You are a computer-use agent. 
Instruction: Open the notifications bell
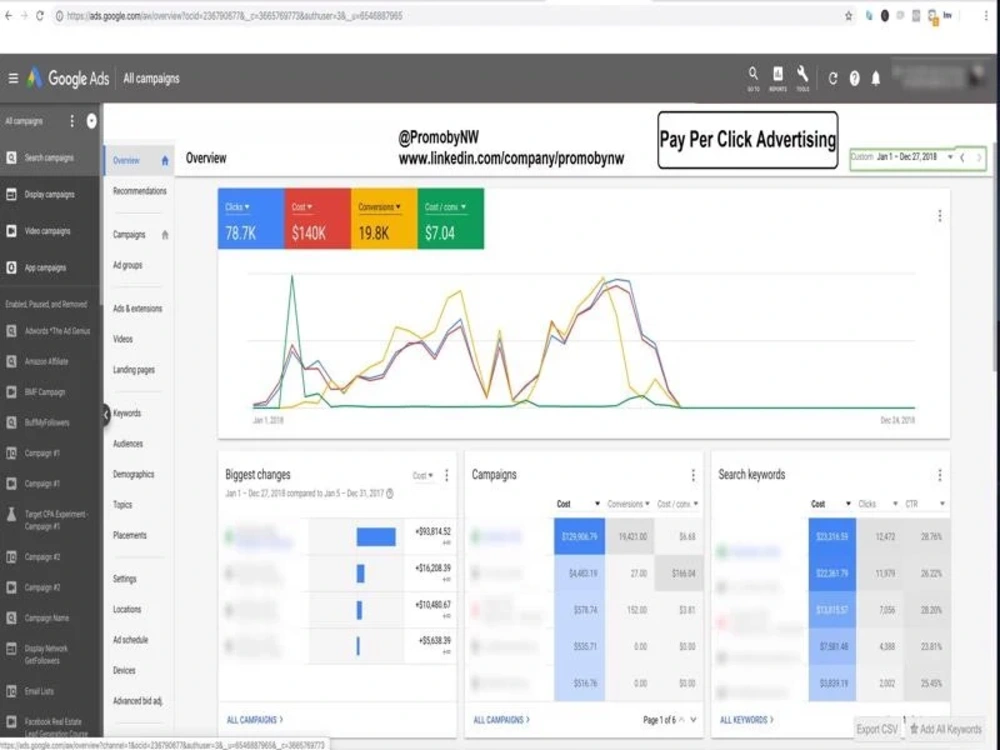tap(876, 78)
